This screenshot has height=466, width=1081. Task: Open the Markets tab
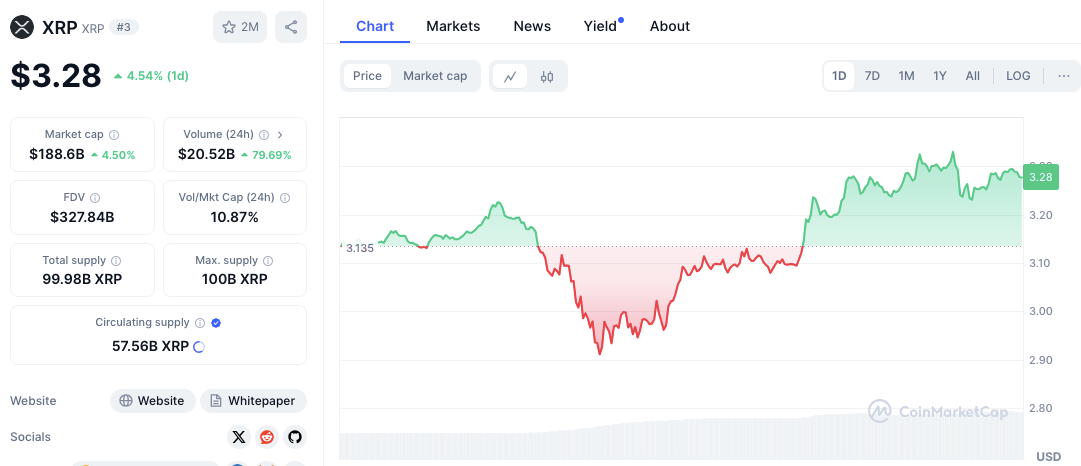[453, 26]
